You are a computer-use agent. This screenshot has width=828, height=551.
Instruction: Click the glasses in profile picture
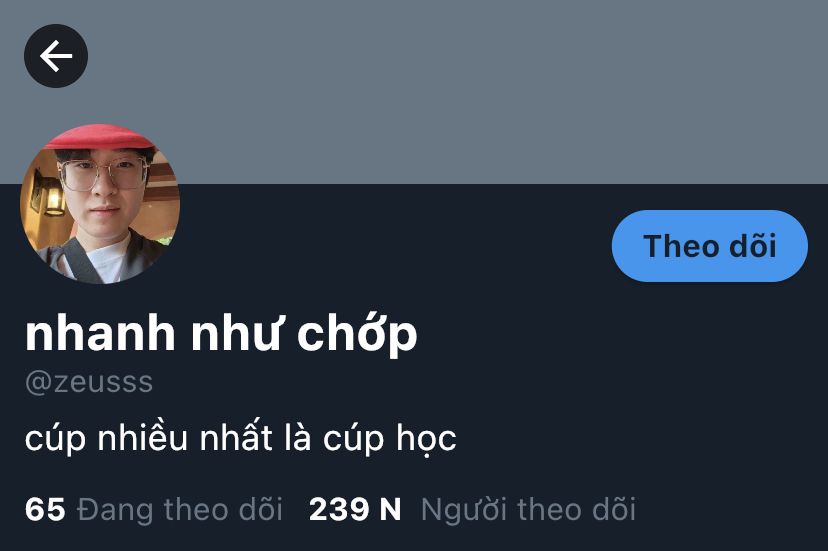point(104,174)
